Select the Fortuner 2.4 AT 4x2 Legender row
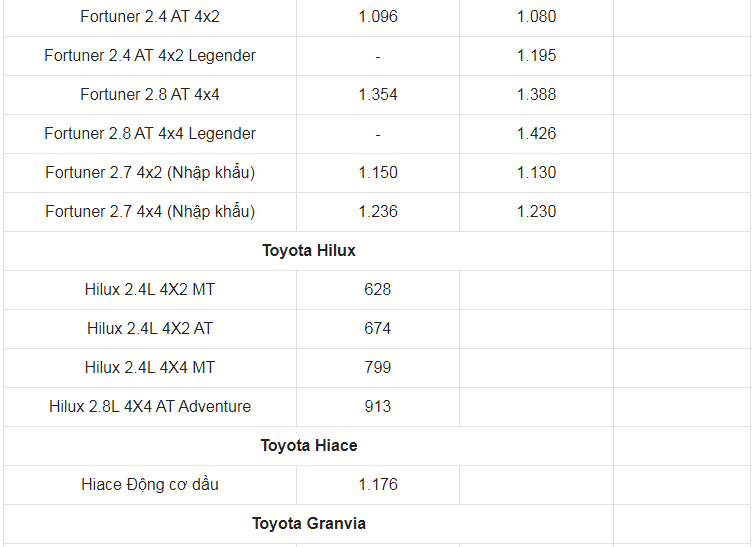The image size is (754, 547). pos(150,55)
